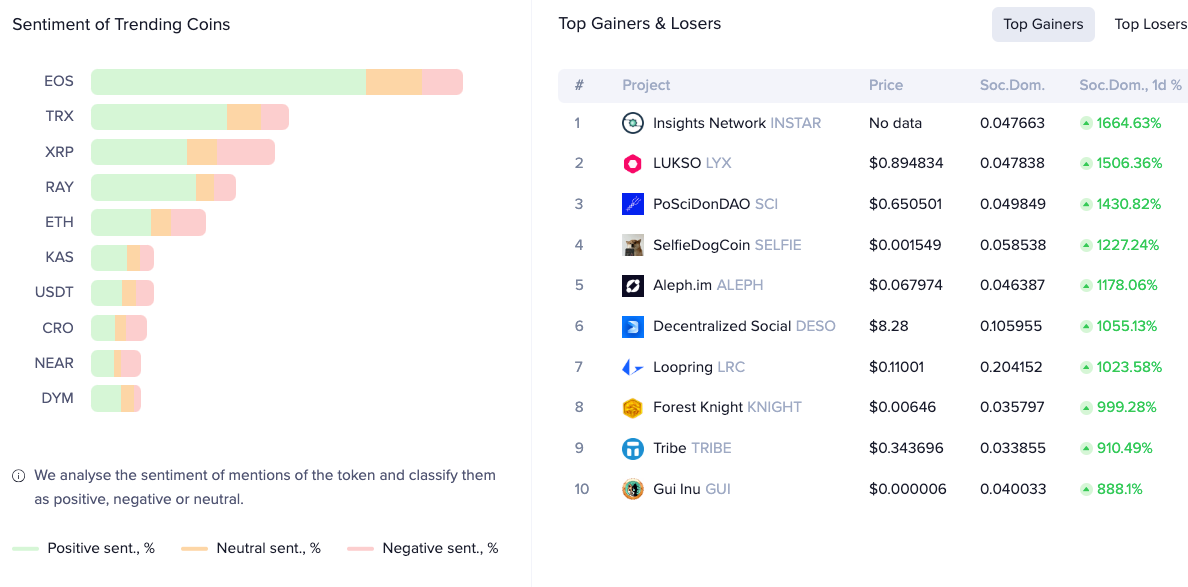Viewport: 1188px width, 587px height.
Task: Open the Gui Inu GUI project link
Action: click(692, 489)
